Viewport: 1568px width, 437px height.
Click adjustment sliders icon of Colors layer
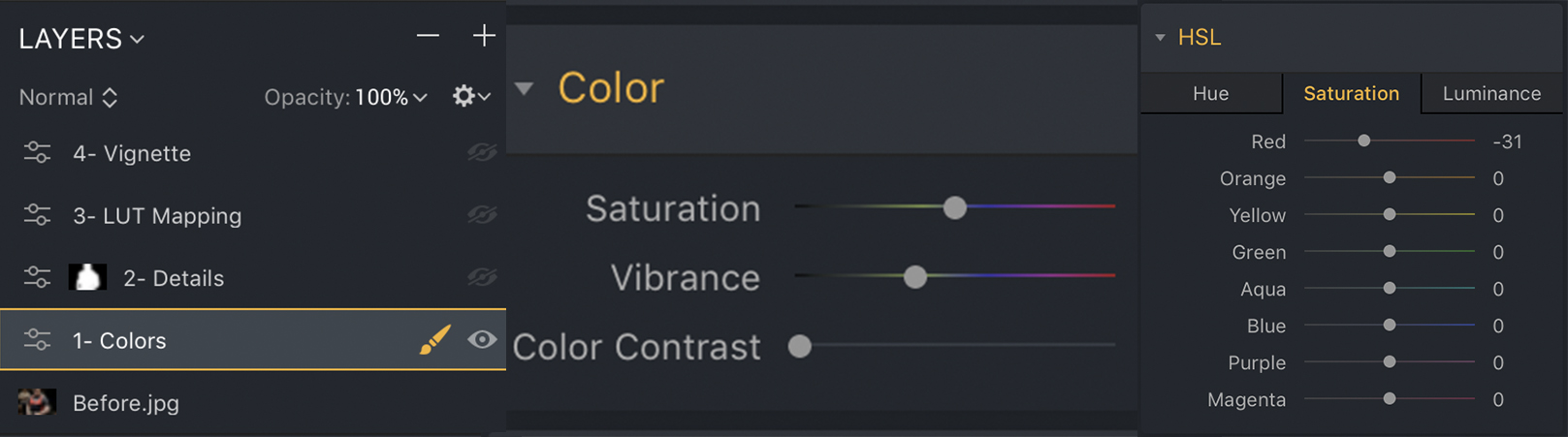(x=37, y=340)
